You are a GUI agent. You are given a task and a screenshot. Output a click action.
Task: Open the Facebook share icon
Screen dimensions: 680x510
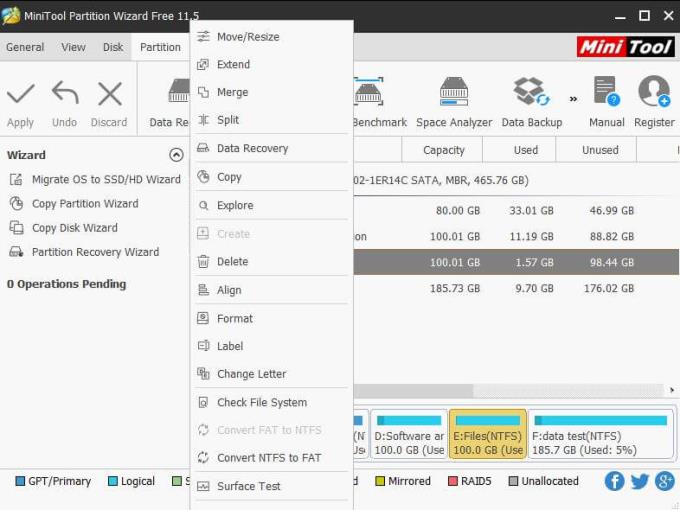615,481
